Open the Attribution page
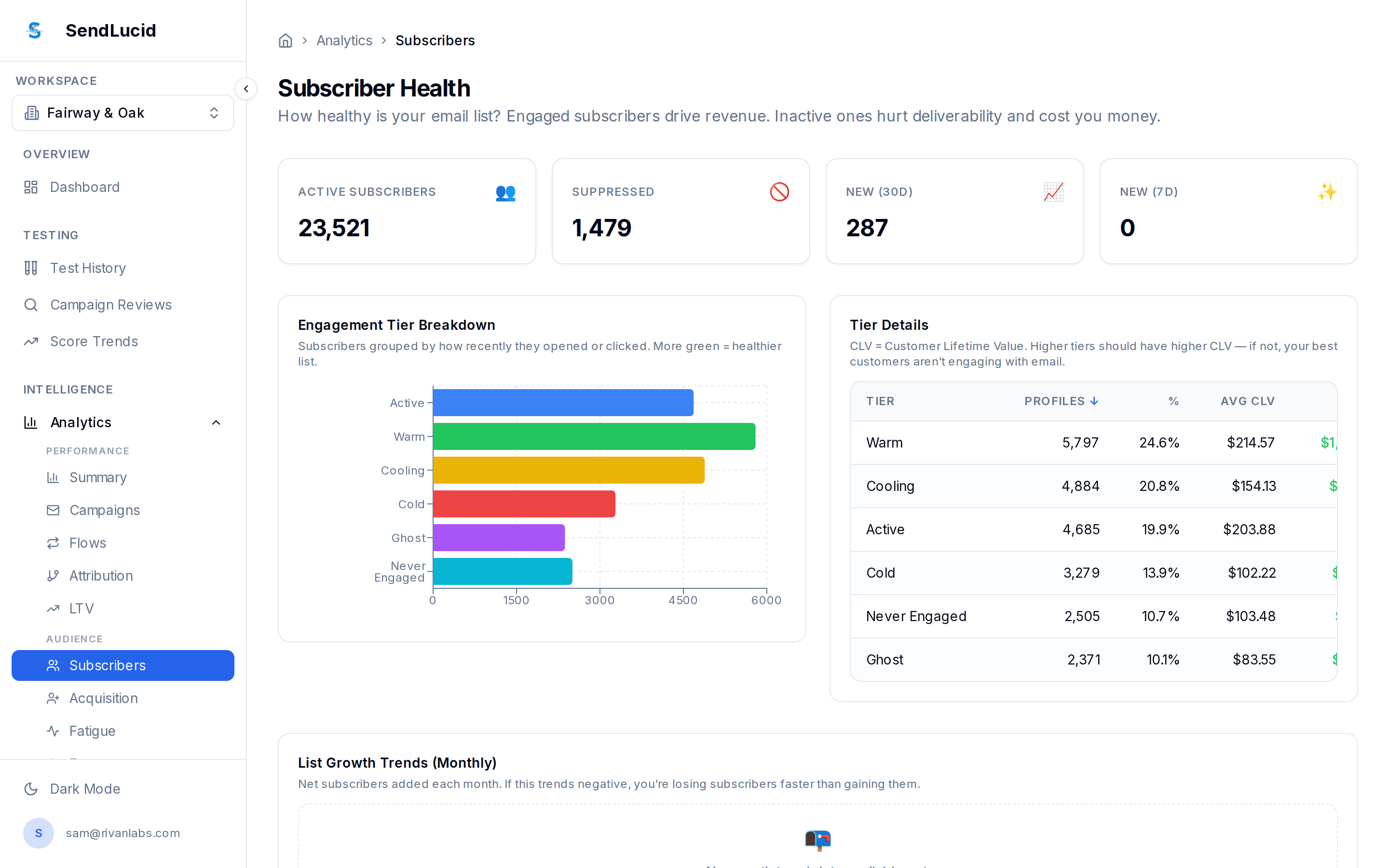The height and width of the screenshot is (868, 1389). (x=123, y=576)
